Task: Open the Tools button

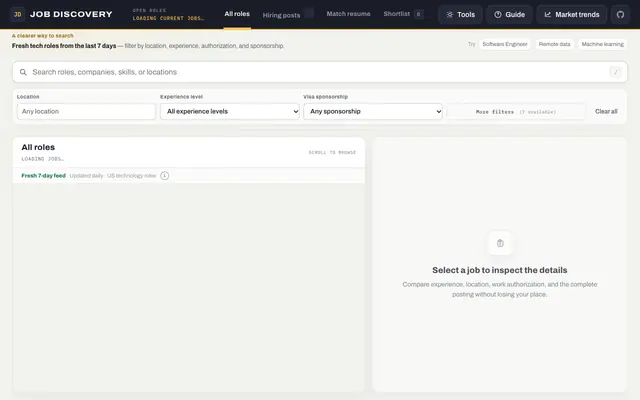Action: point(460,15)
